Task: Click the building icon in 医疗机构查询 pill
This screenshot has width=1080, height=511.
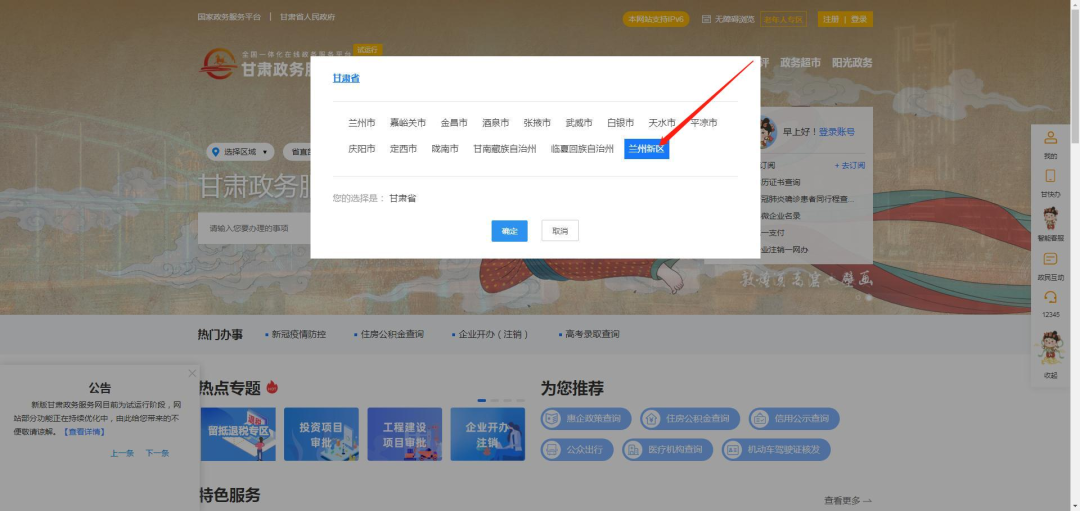Action: [633, 450]
